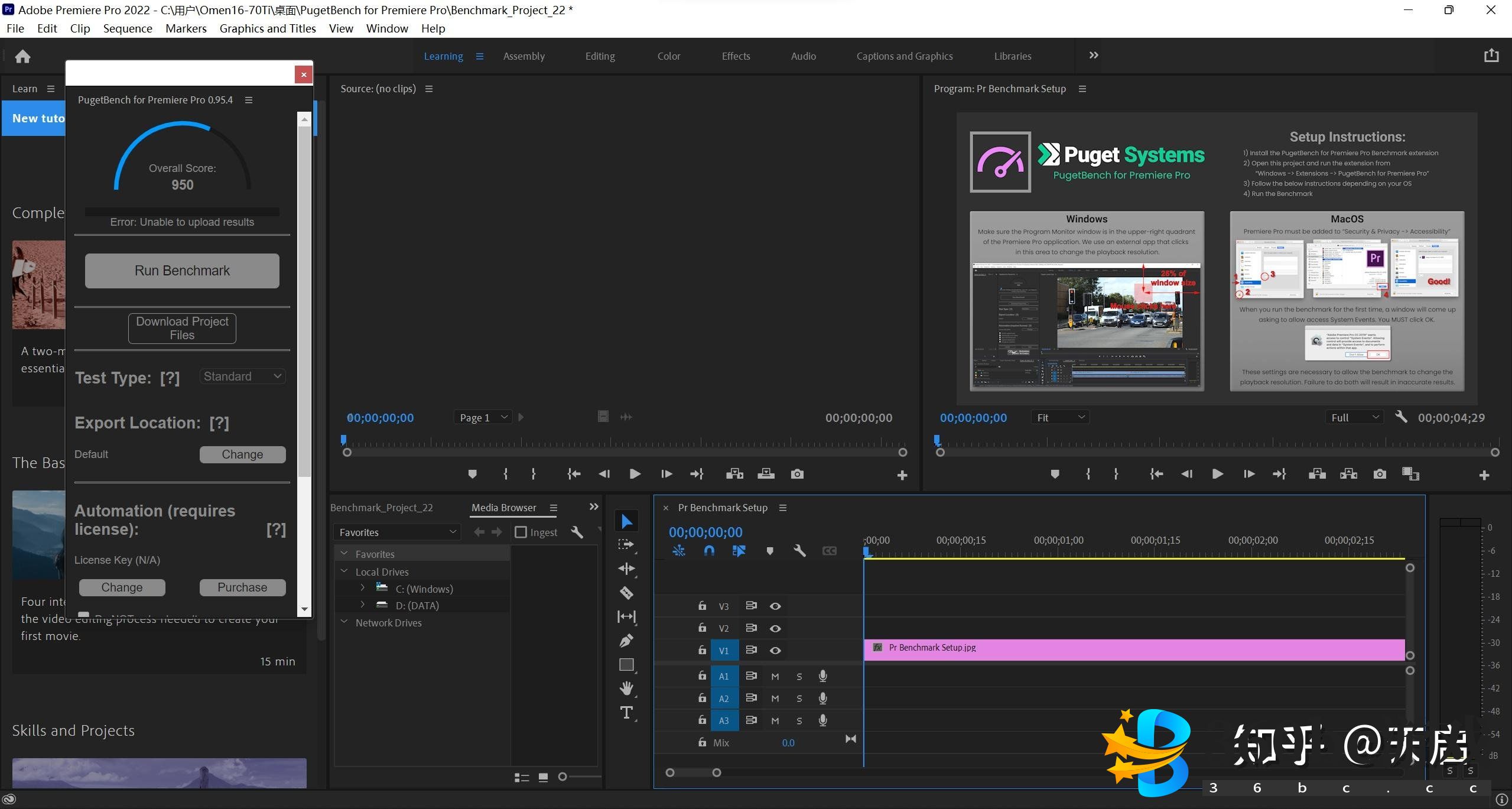Select the Ripple Edit tool

pos(626,568)
